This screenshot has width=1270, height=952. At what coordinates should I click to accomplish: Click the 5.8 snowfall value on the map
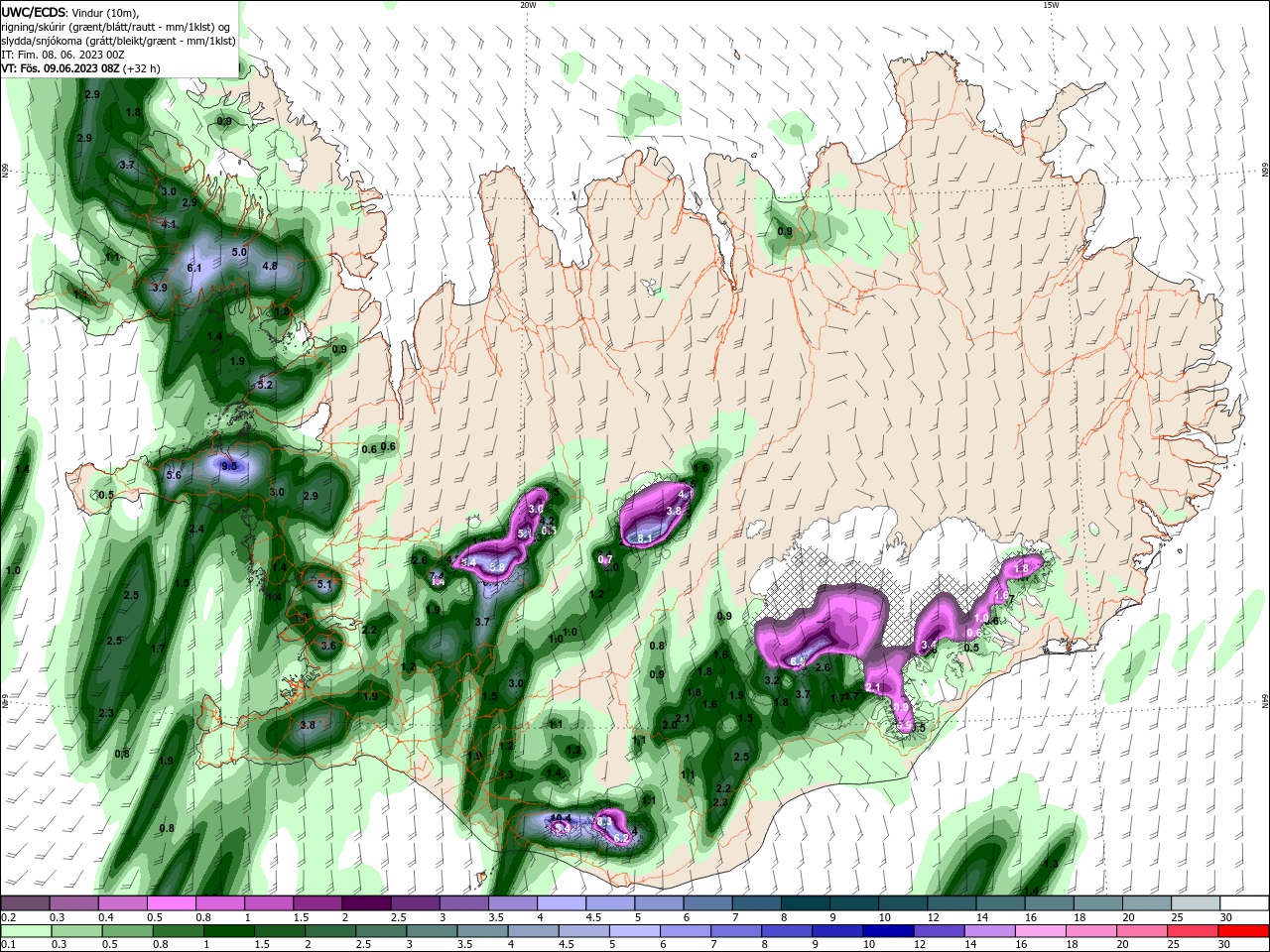click(497, 566)
